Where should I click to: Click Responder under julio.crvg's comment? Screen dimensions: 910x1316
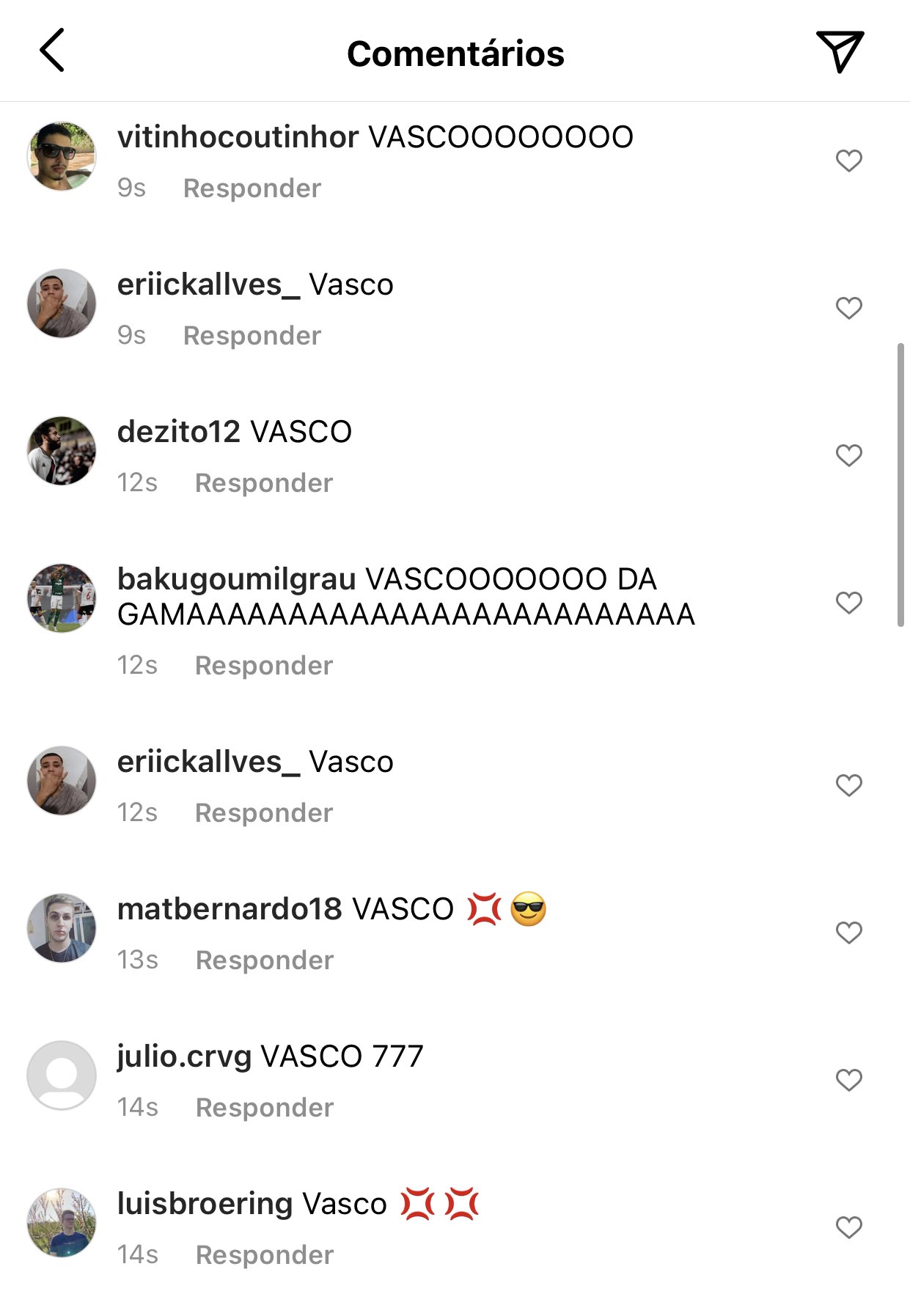point(265,1108)
